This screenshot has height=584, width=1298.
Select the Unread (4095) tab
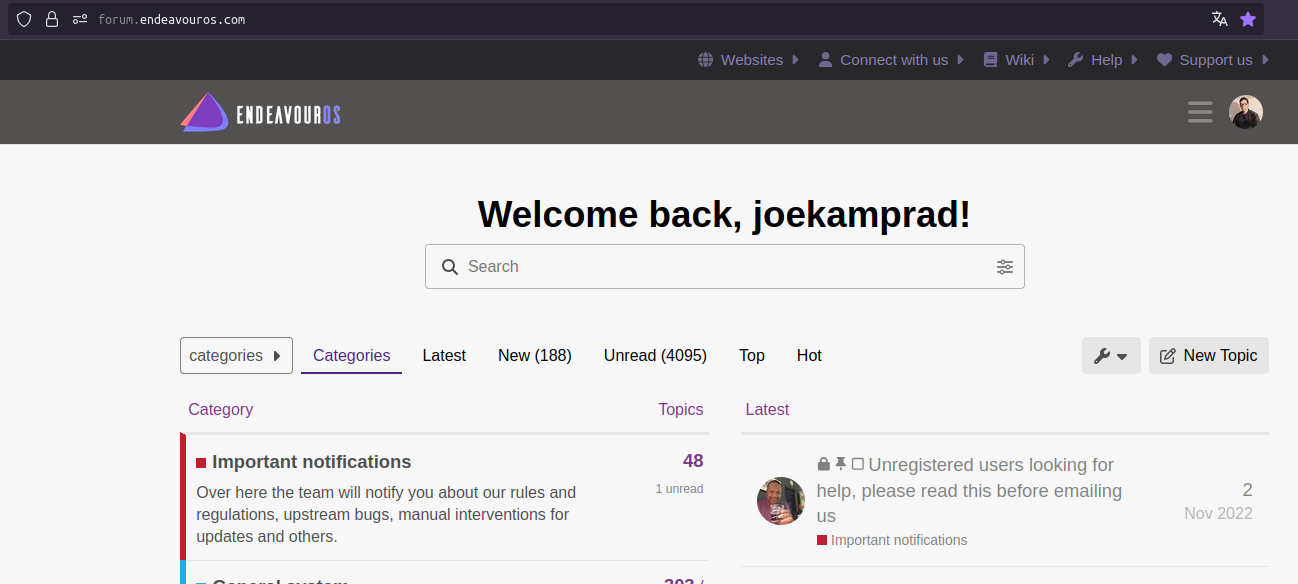pyautogui.click(x=655, y=356)
